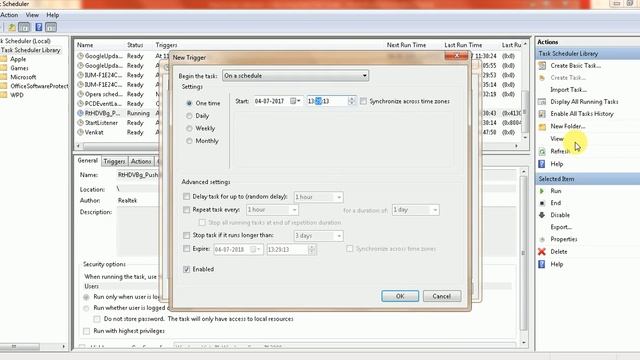Check Synchronize across time zones for Start
The width and height of the screenshot is (640, 360).
[363, 101]
